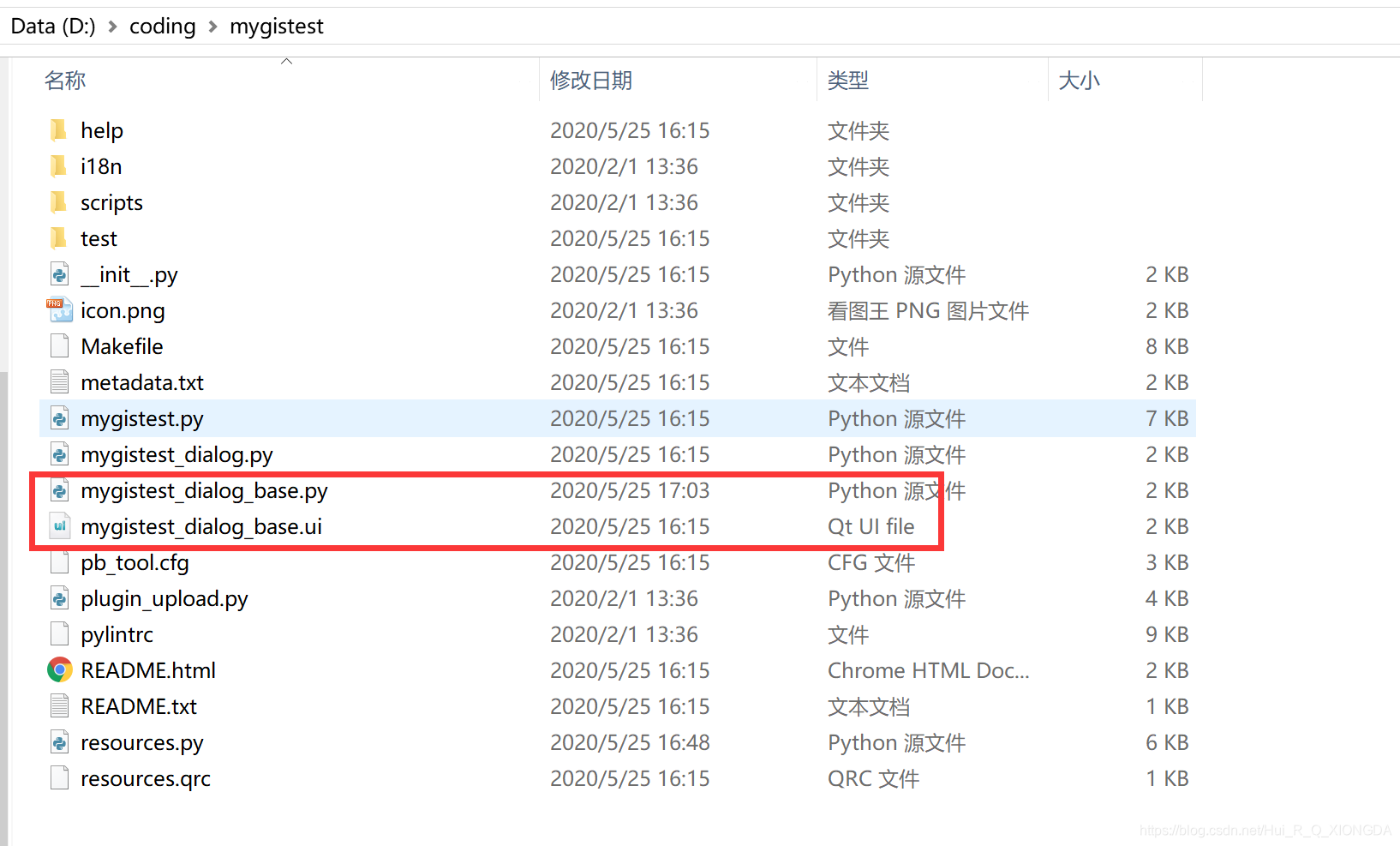Click the mygistest_dialog_base.ui Qt UI icon
Screen dimensions: 1400x846
pos(59,526)
